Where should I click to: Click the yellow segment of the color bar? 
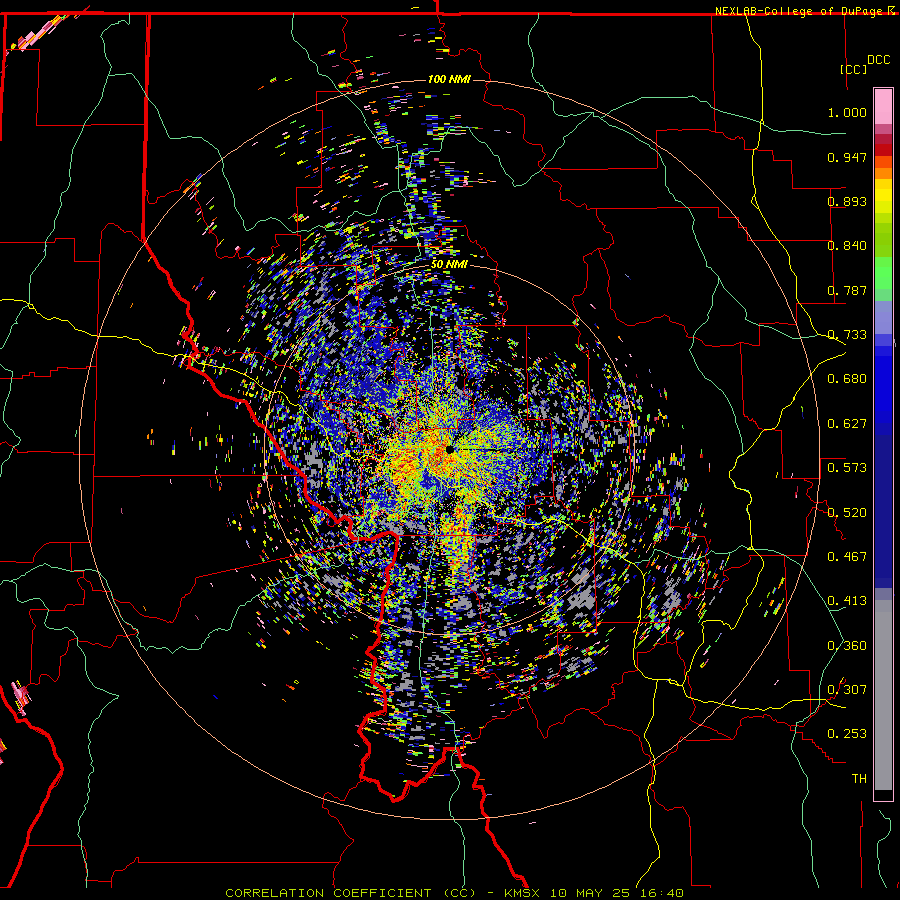click(883, 197)
